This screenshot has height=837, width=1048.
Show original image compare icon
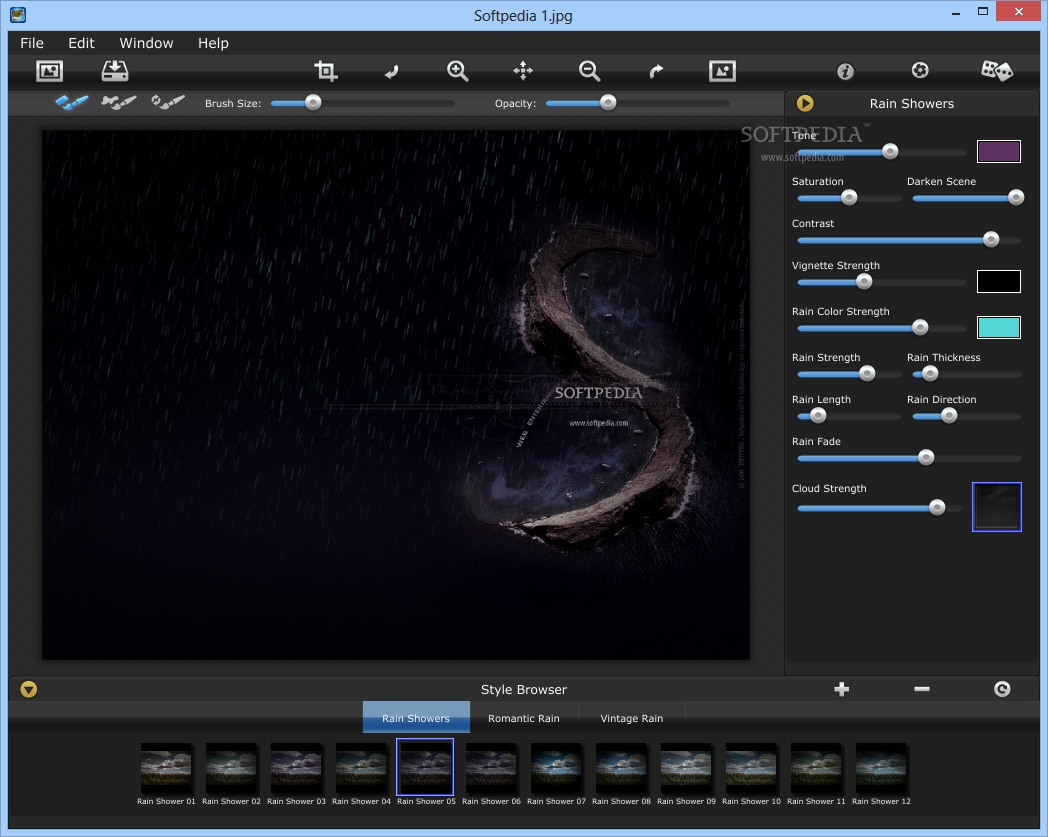[x=723, y=70]
